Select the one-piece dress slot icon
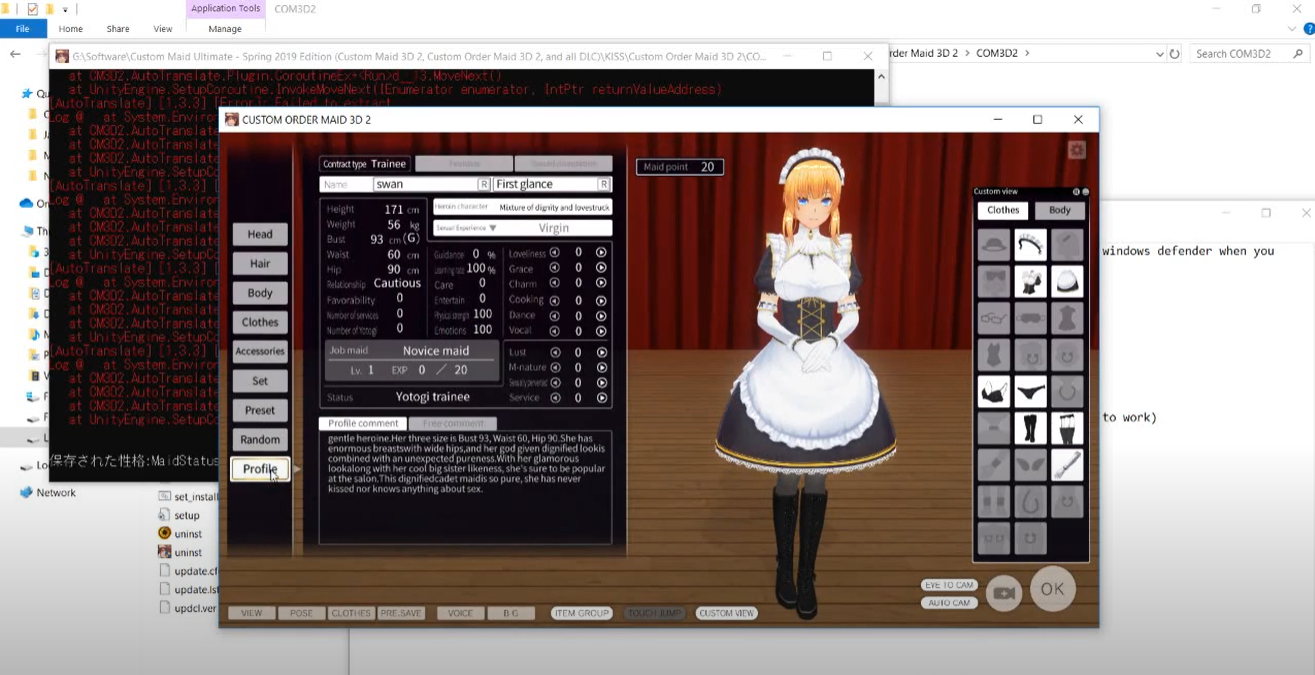The width and height of the screenshot is (1315, 675). coord(1067,318)
